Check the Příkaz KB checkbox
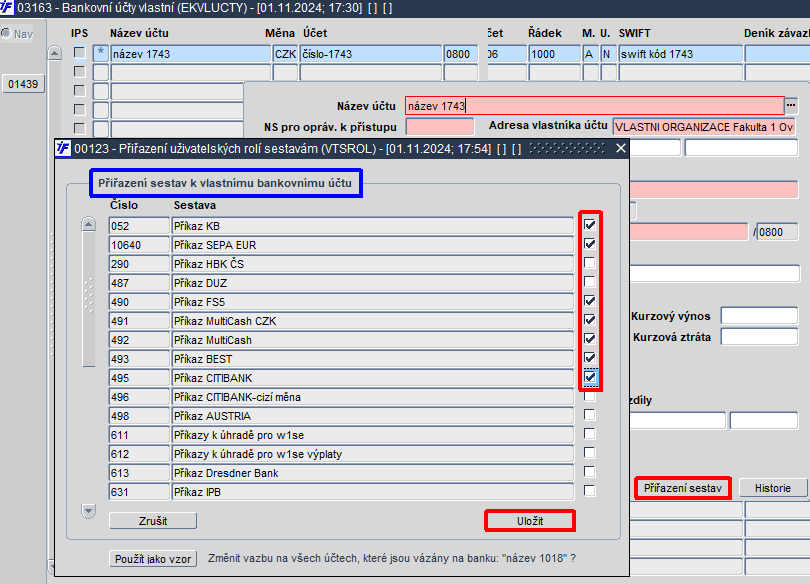 [x=589, y=225]
